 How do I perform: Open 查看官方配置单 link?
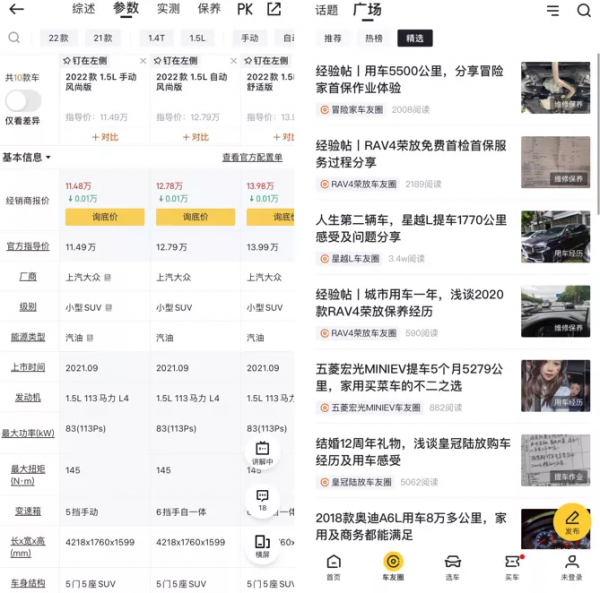click(x=253, y=157)
